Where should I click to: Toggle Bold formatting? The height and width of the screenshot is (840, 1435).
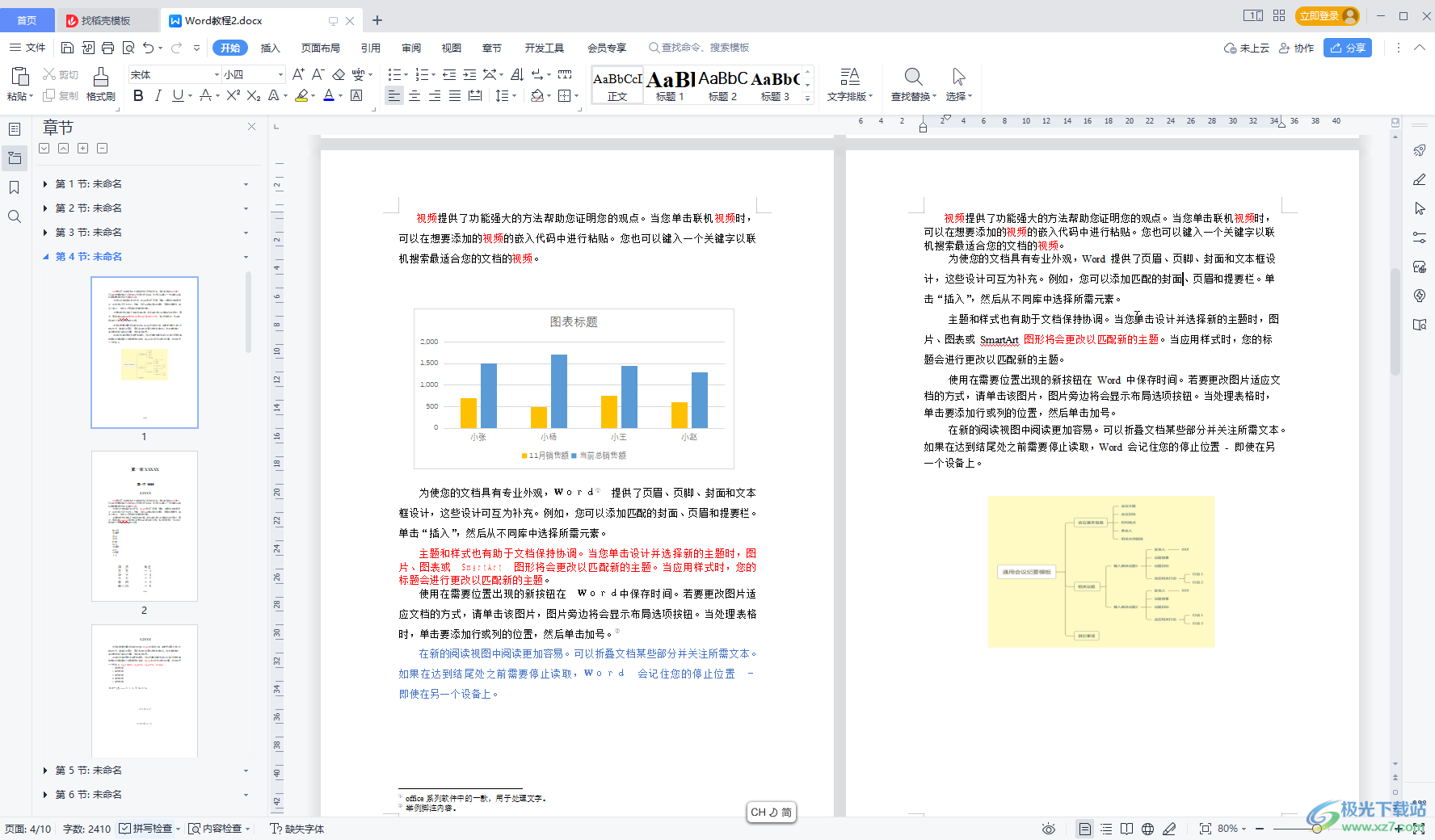[138, 95]
